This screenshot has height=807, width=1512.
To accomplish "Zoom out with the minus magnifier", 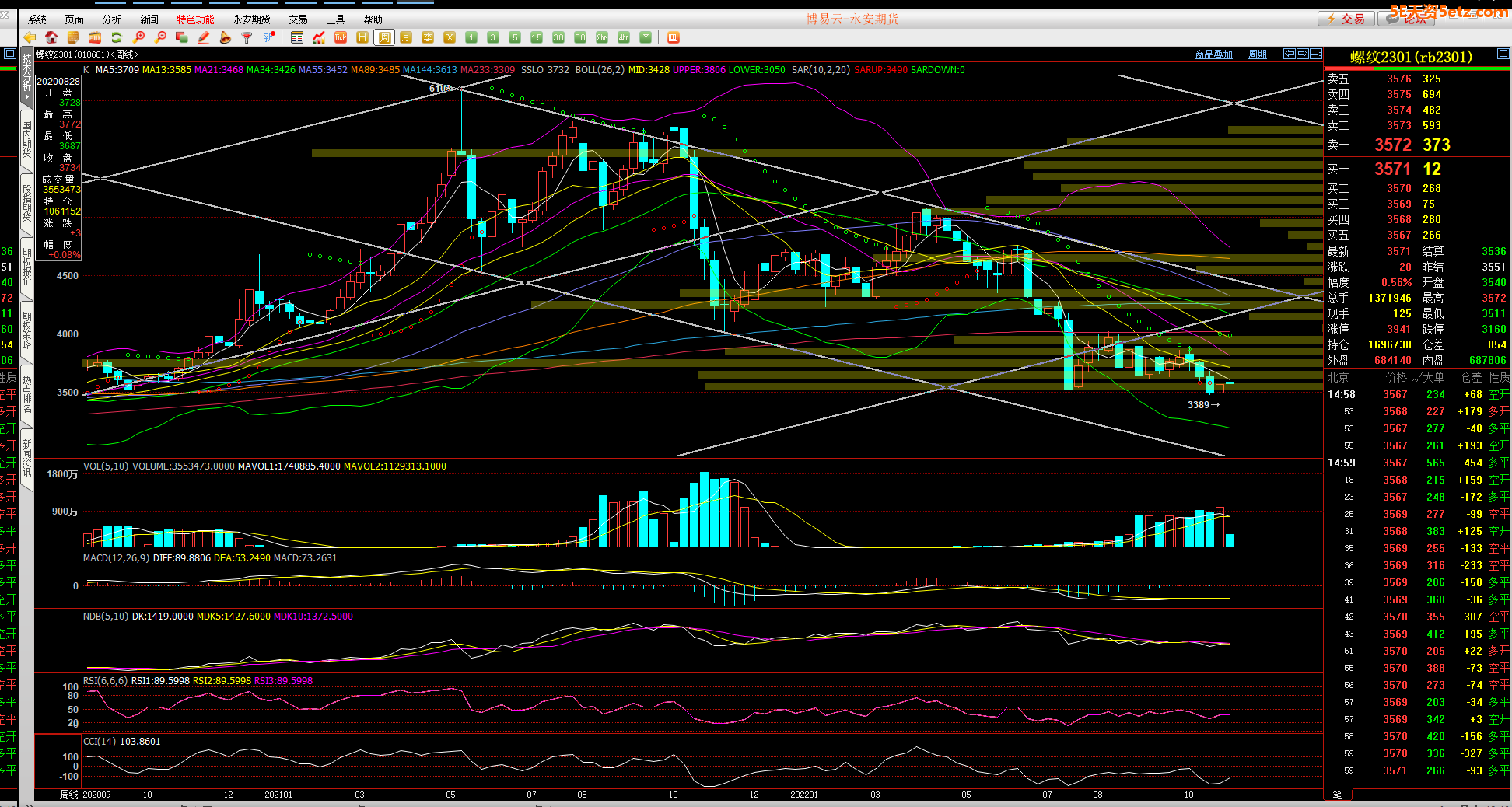I will (x=161, y=37).
